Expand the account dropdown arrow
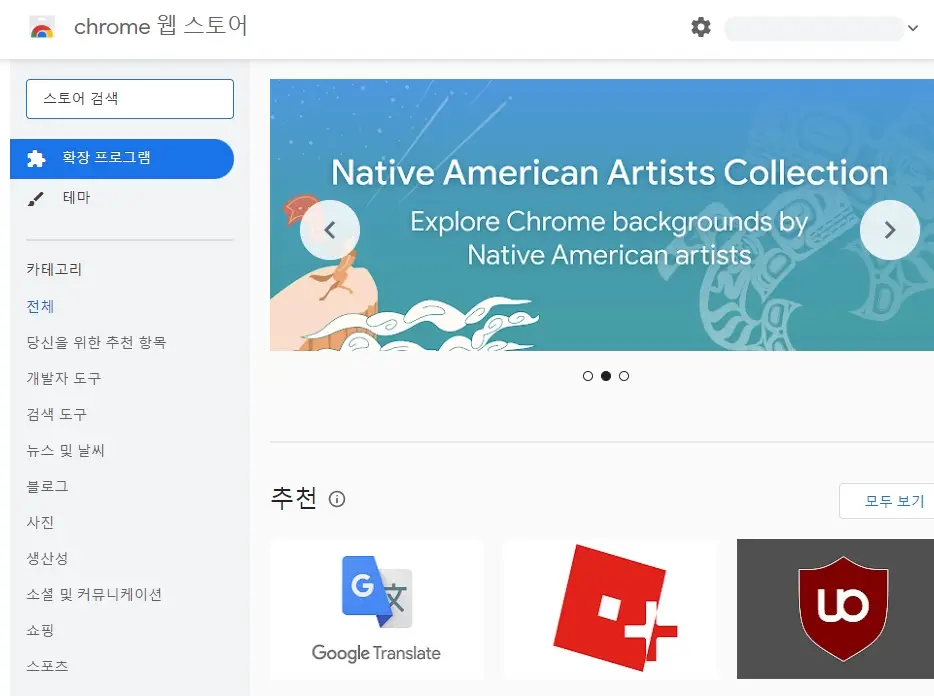The height and width of the screenshot is (696, 934). coord(913,28)
